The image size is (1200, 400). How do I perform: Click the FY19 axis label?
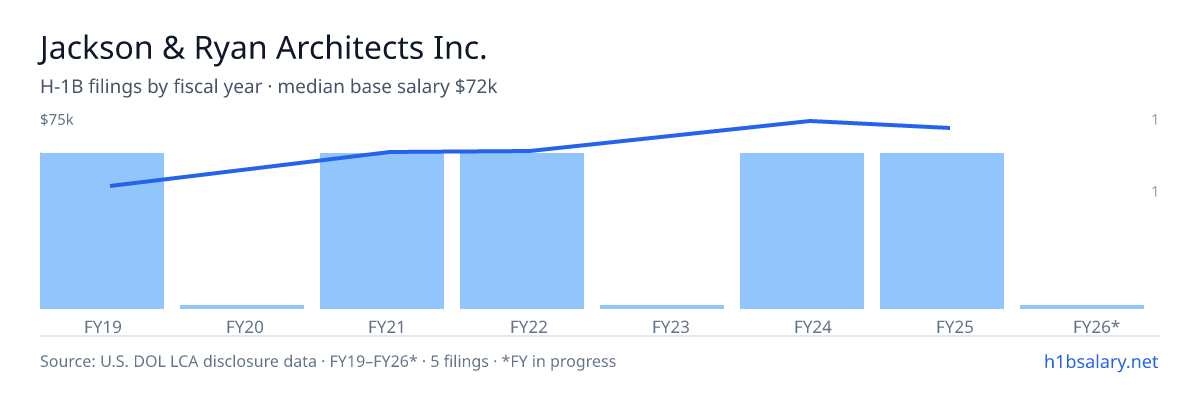click(102, 326)
